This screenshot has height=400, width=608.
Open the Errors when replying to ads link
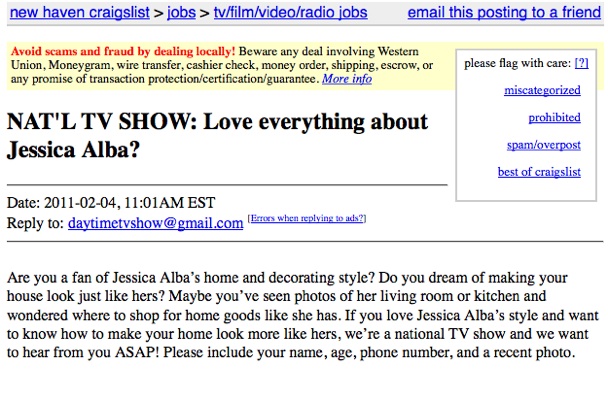[x=307, y=218]
